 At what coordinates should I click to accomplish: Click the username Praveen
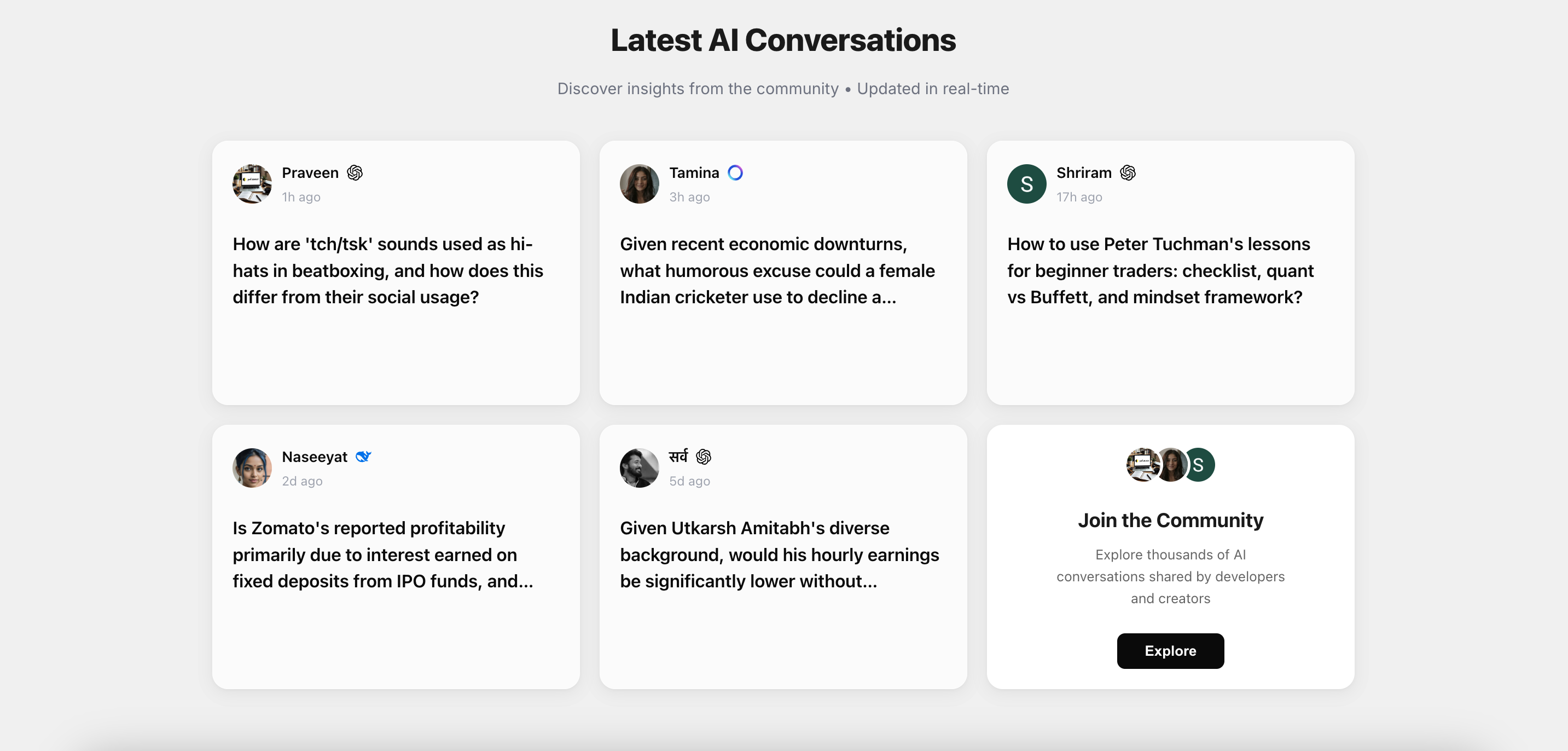310,173
